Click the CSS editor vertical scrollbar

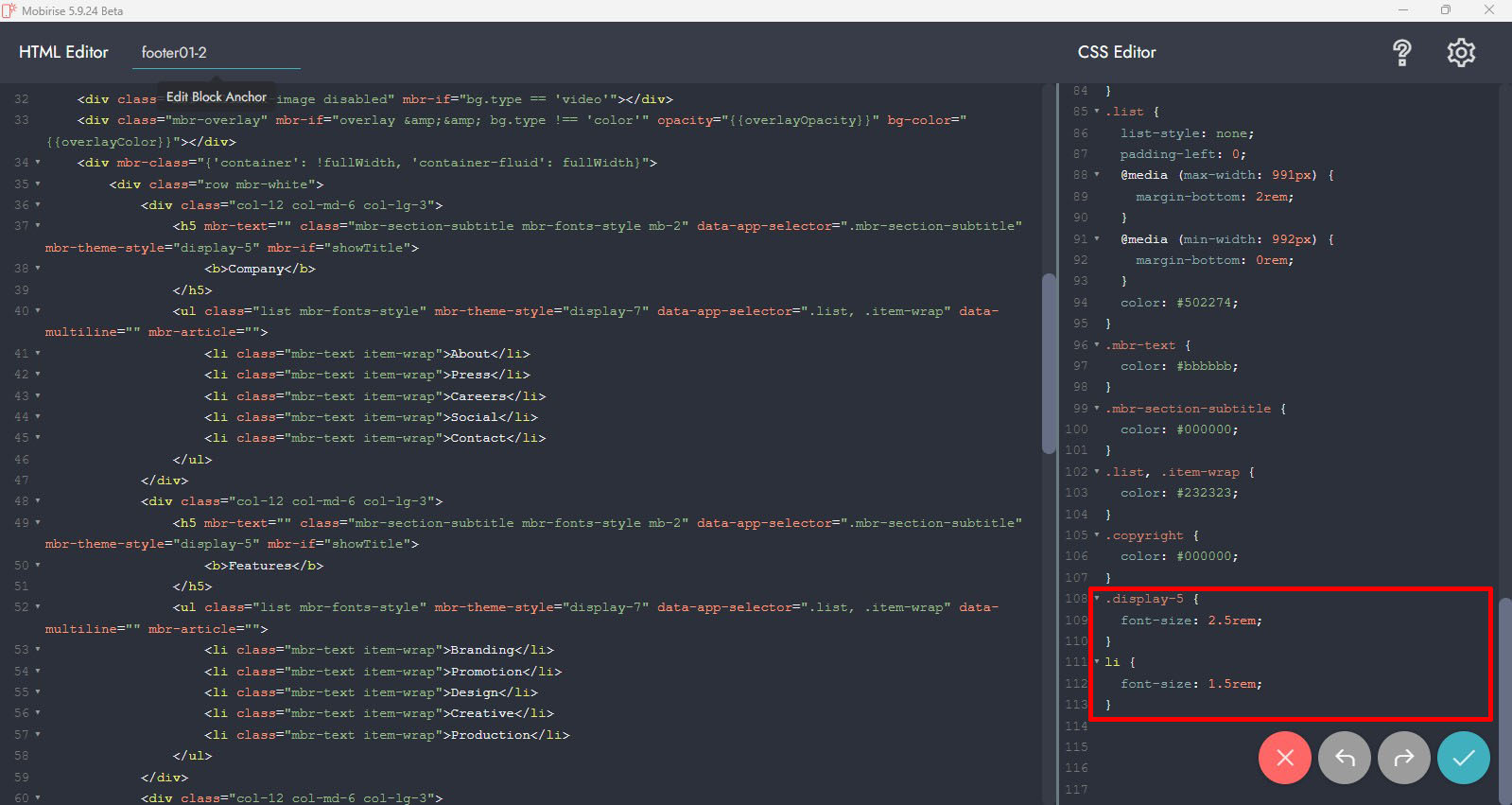(1504, 662)
